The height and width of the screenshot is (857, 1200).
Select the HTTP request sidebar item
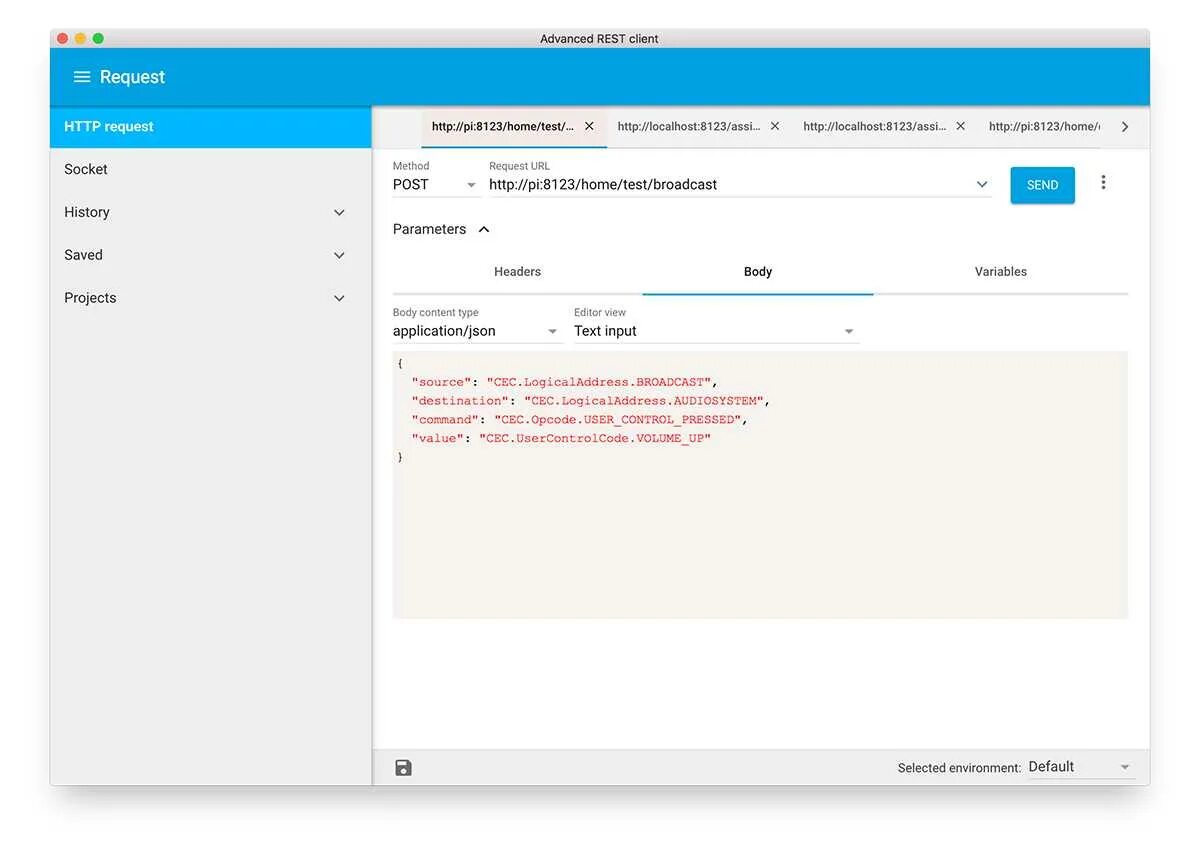click(210, 127)
